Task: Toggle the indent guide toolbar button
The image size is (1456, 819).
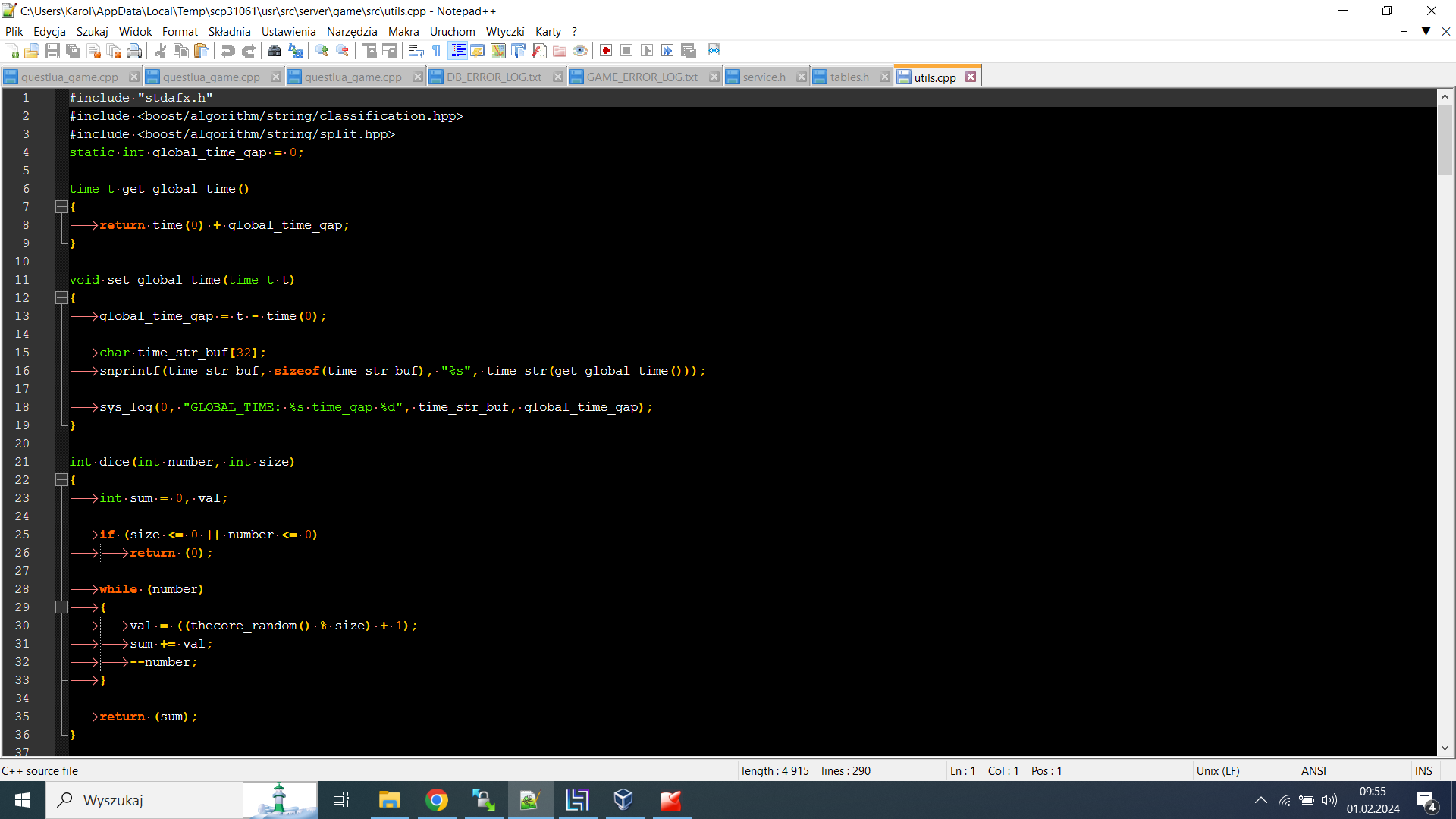Action: [x=458, y=51]
